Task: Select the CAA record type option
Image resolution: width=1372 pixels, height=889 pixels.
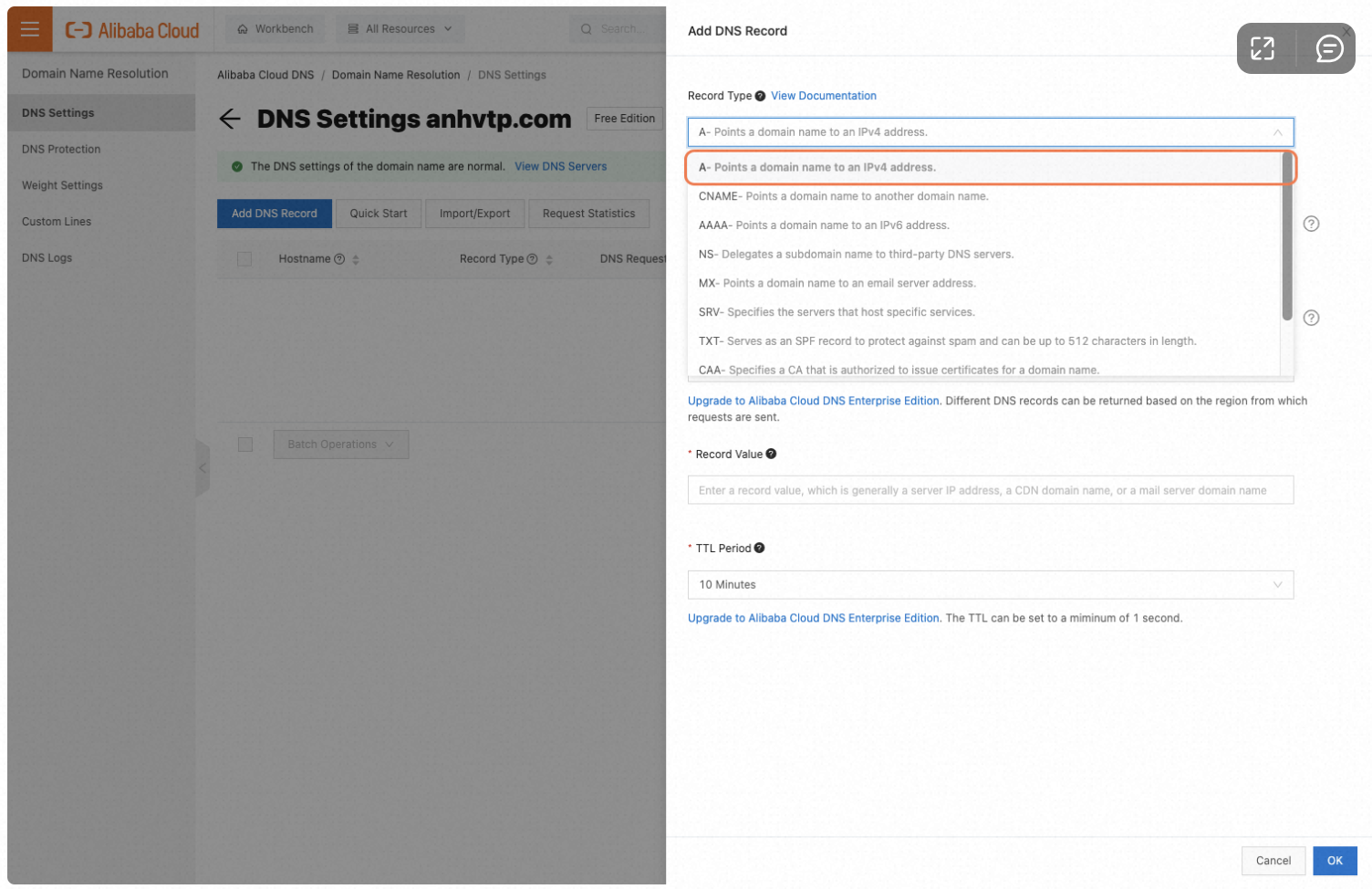Action: coord(984,367)
